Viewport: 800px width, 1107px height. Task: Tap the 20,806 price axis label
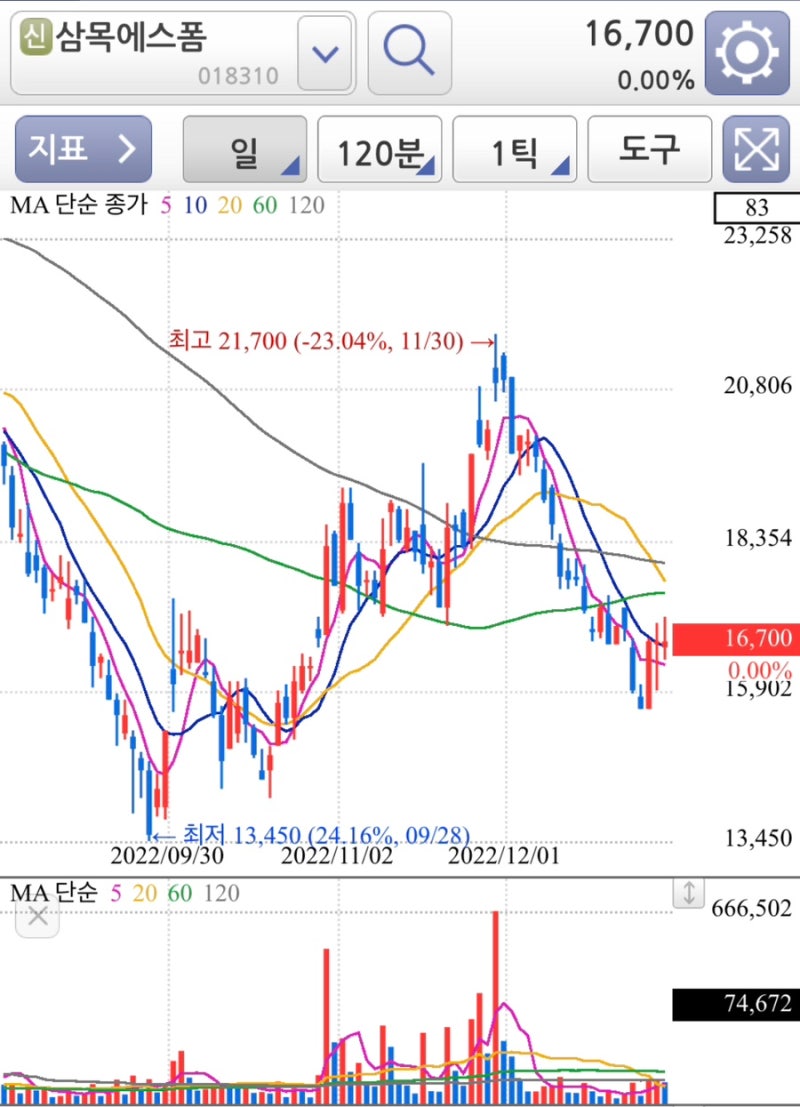[x=758, y=385]
